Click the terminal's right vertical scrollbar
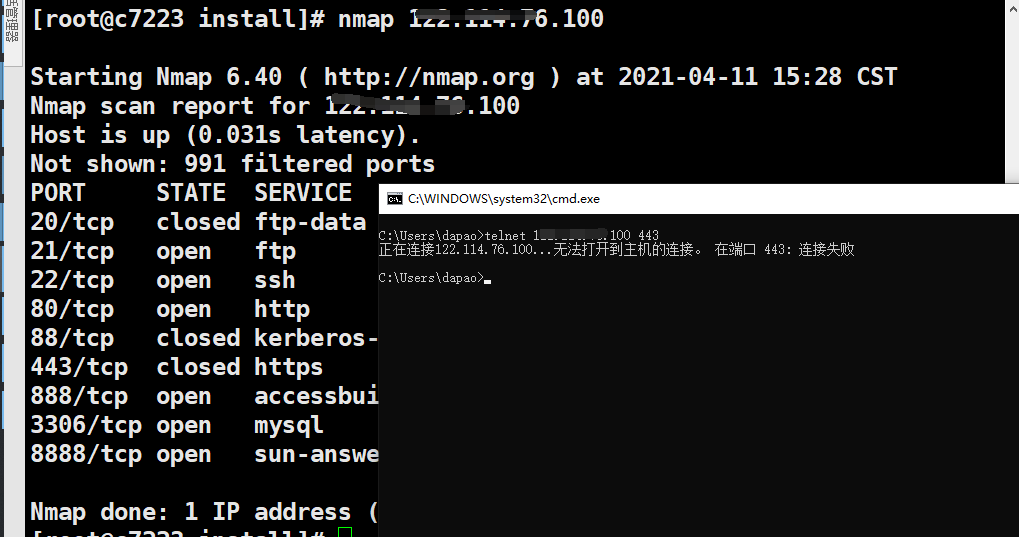 pyautogui.click(x=1012, y=91)
